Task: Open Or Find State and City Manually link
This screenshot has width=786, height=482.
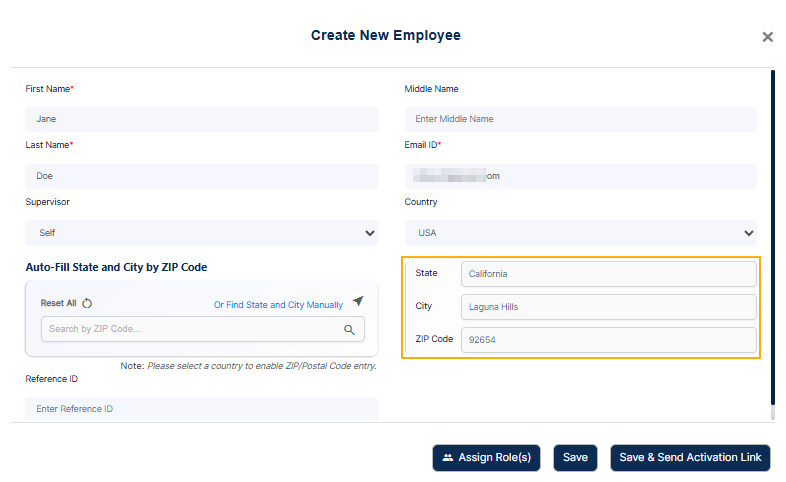Action: 278,305
